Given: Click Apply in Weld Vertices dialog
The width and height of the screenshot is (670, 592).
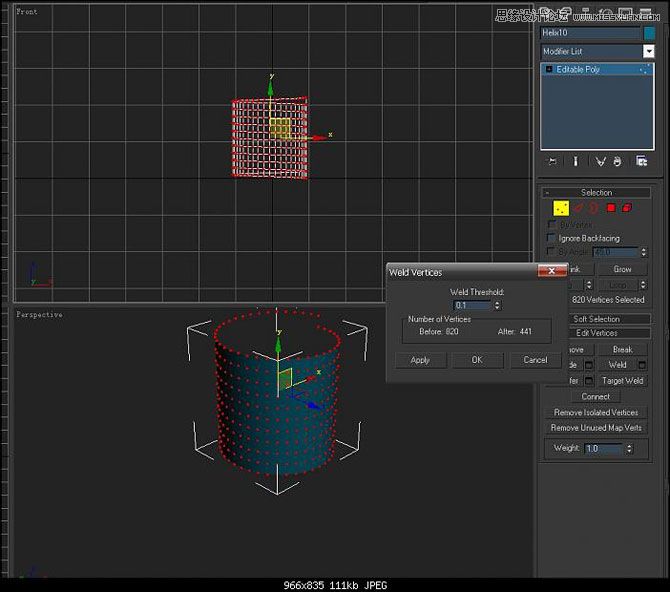Looking at the screenshot, I should [x=420, y=360].
